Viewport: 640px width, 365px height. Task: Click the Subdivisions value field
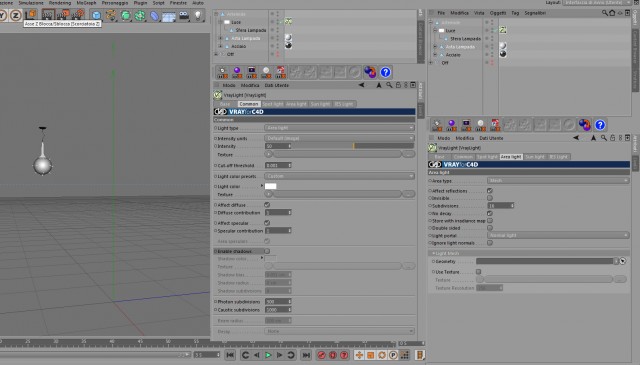pyautogui.click(x=501, y=205)
